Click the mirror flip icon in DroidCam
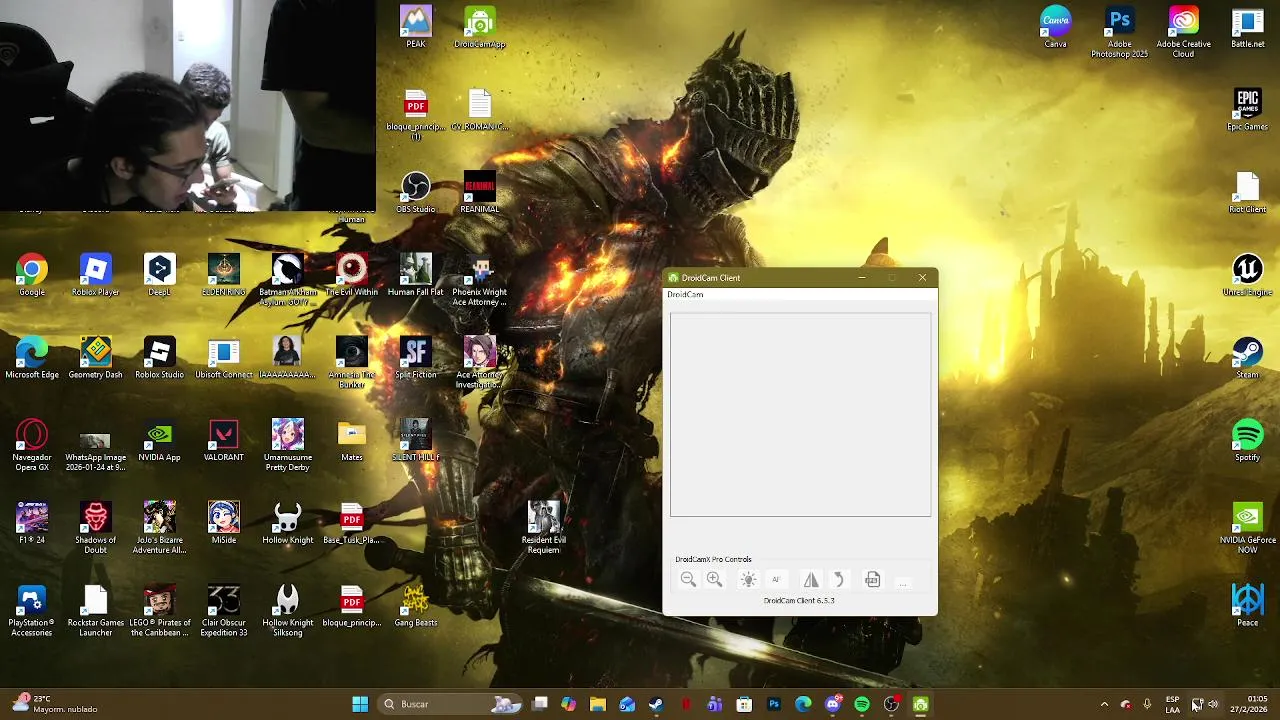 pos(811,580)
